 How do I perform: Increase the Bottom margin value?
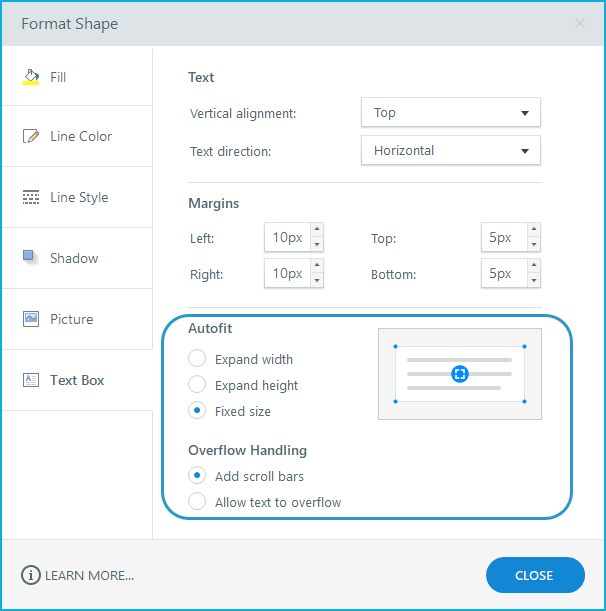pyautogui.click(x=534, y=265)
